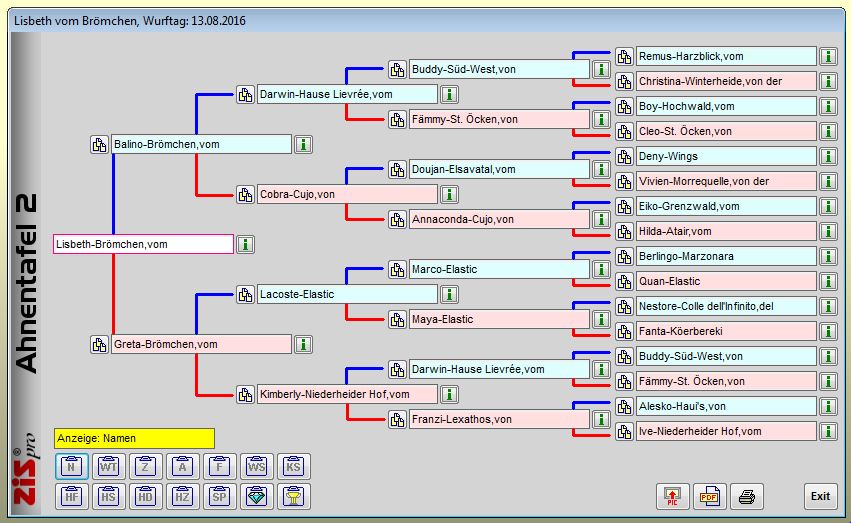
Task: Select the WT display button
Action: pyautogui.click(x=109, y=466)
